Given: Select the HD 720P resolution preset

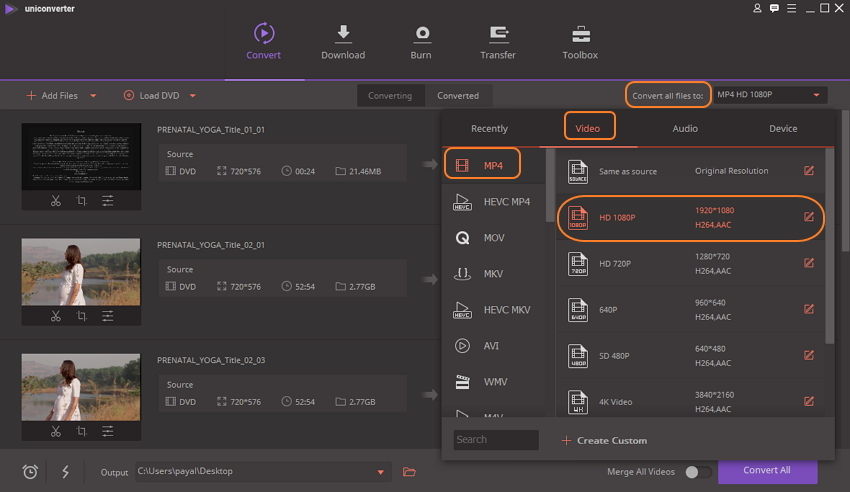Looking at the screenshot, I should (691, 263).
